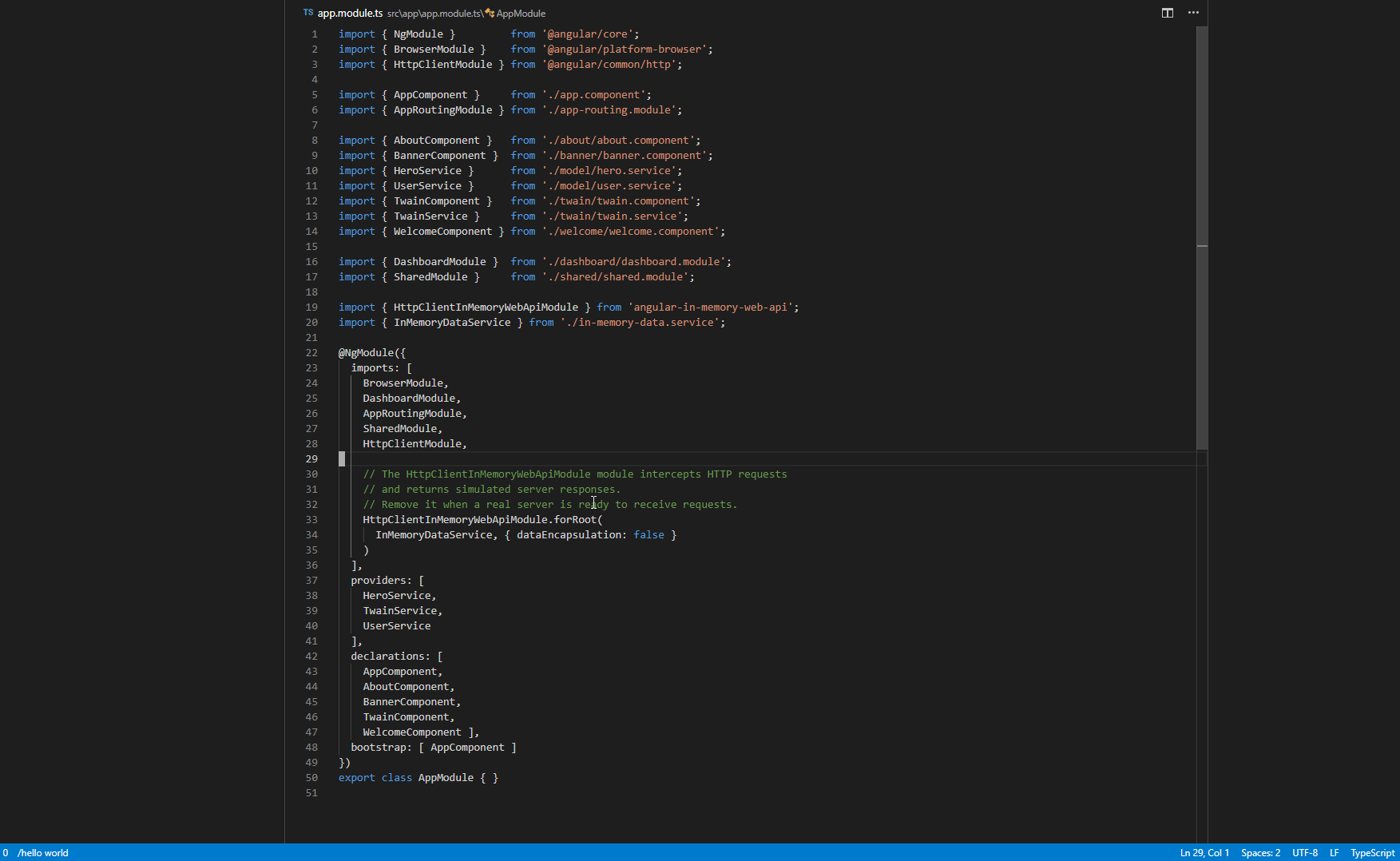1400x861 pixels.
Task: Click the TS file icon on the tab
Action: click(x=307, y=13)
